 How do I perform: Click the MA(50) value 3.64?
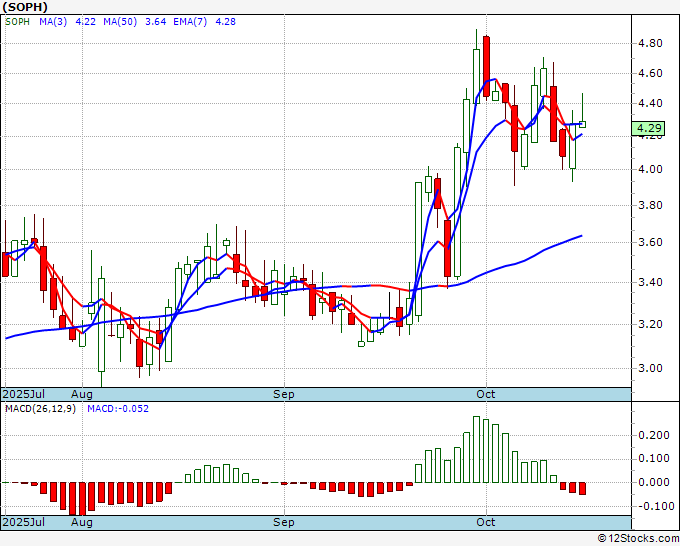(x=155, y=22)
